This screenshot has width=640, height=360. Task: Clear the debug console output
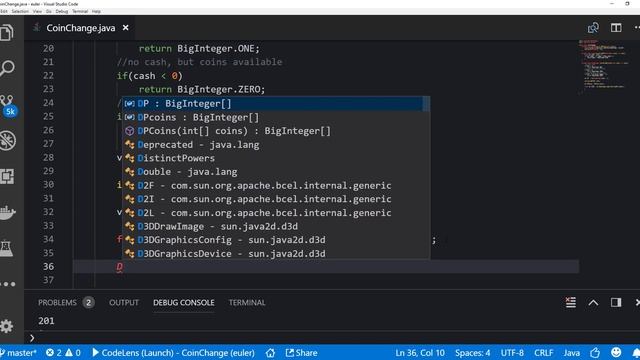pyautogui.click(x=571, y=302)
